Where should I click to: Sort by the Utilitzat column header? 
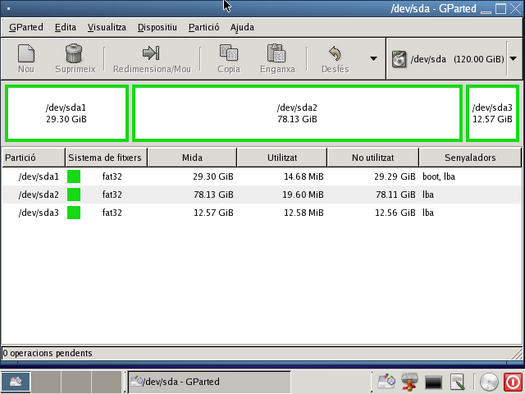(282, 157)
